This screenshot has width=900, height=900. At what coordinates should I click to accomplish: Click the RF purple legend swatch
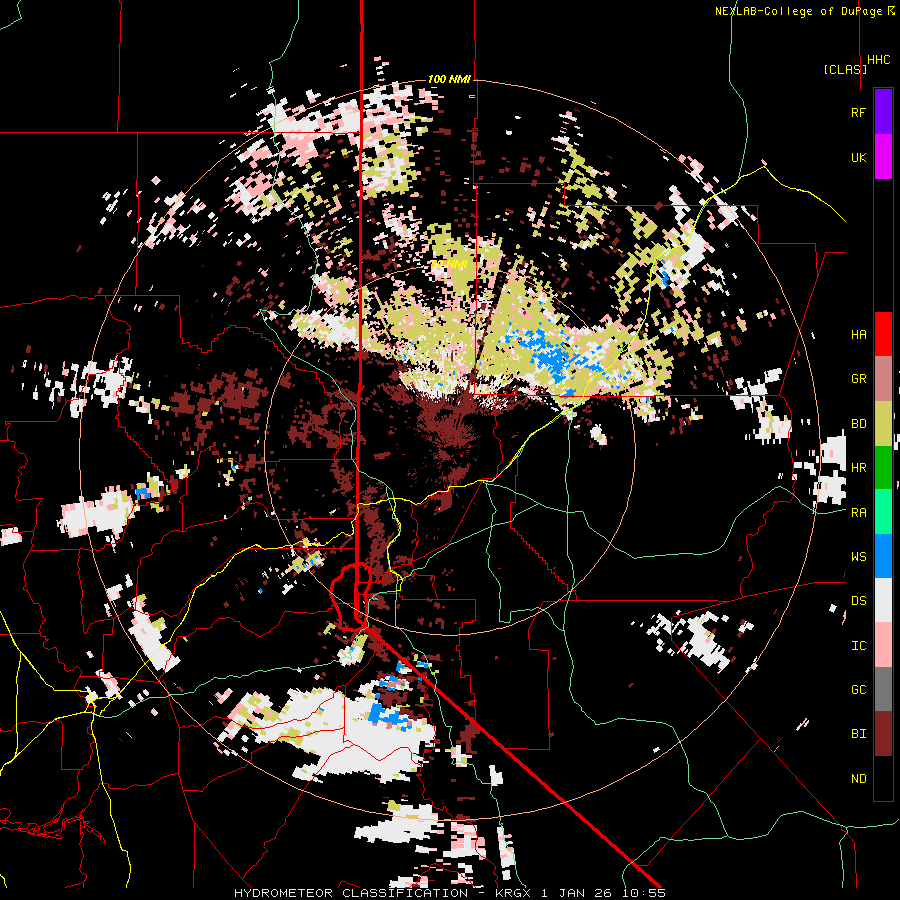tap(883, 112)
